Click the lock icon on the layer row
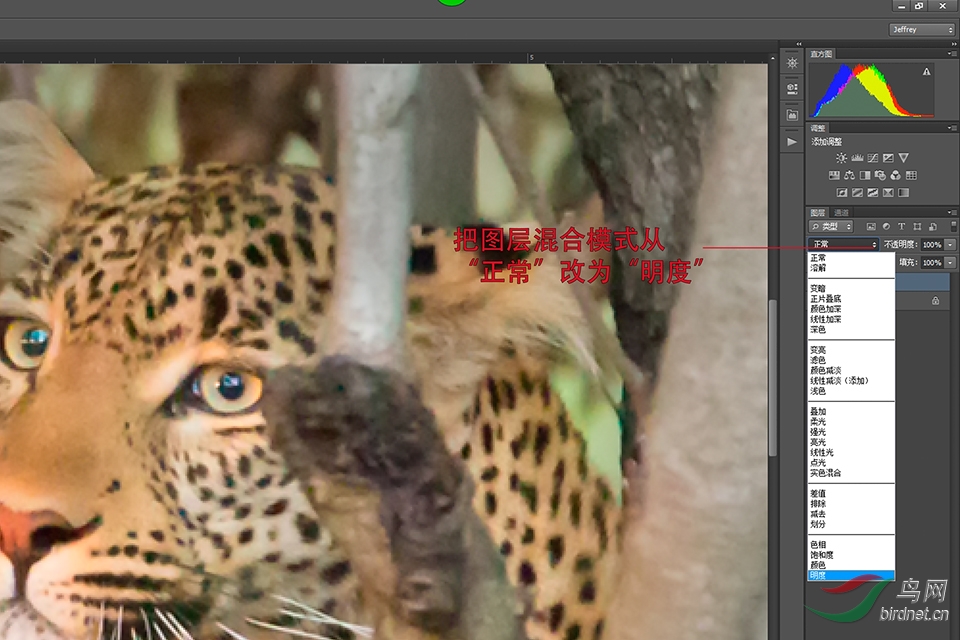 (936, 301)
